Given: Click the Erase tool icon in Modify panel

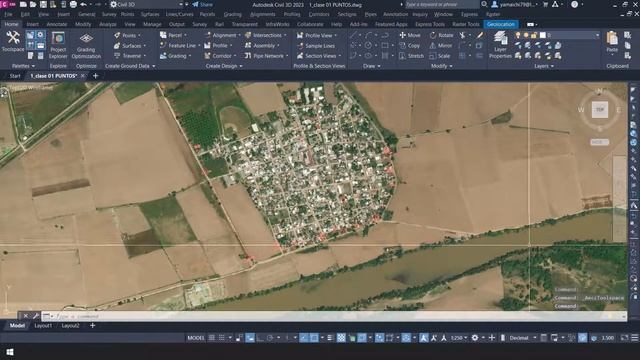Looking at the screenshot, I should click(480, 35).
